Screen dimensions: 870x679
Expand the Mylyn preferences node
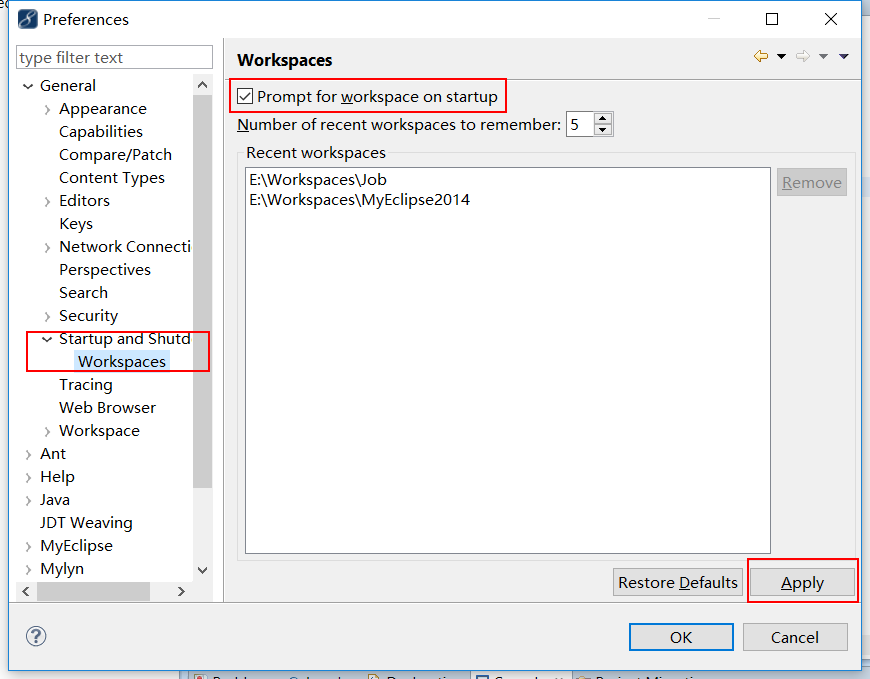pyautogui.click(x=28, y=570)
